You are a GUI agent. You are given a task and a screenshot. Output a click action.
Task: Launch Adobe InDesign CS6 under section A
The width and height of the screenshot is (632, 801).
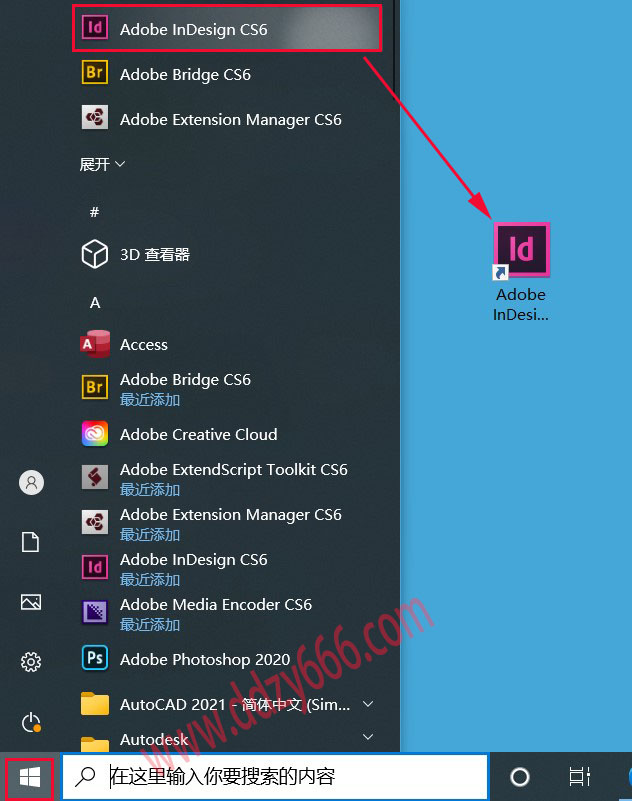[x=227, y=568]
